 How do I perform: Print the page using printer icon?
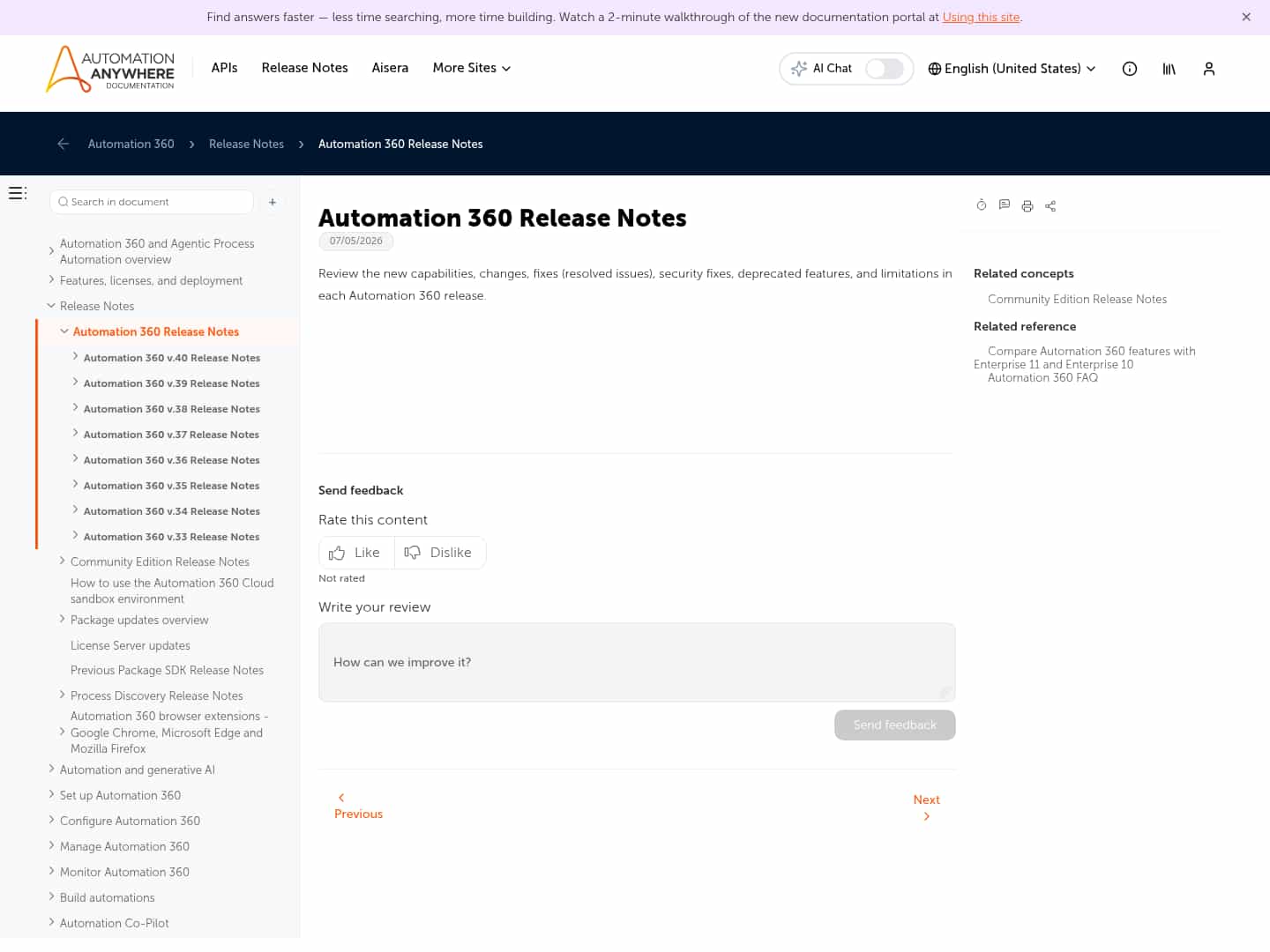[1027, 206]
